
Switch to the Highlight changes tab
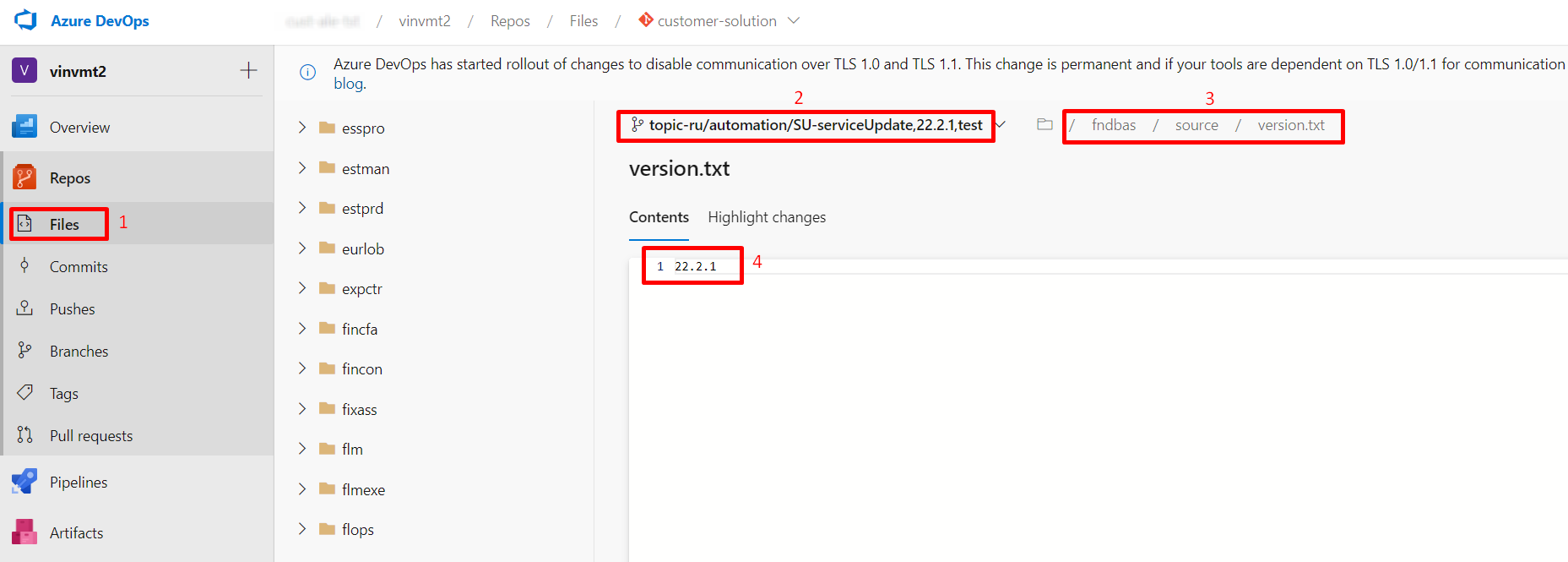(x=767, y=217)
